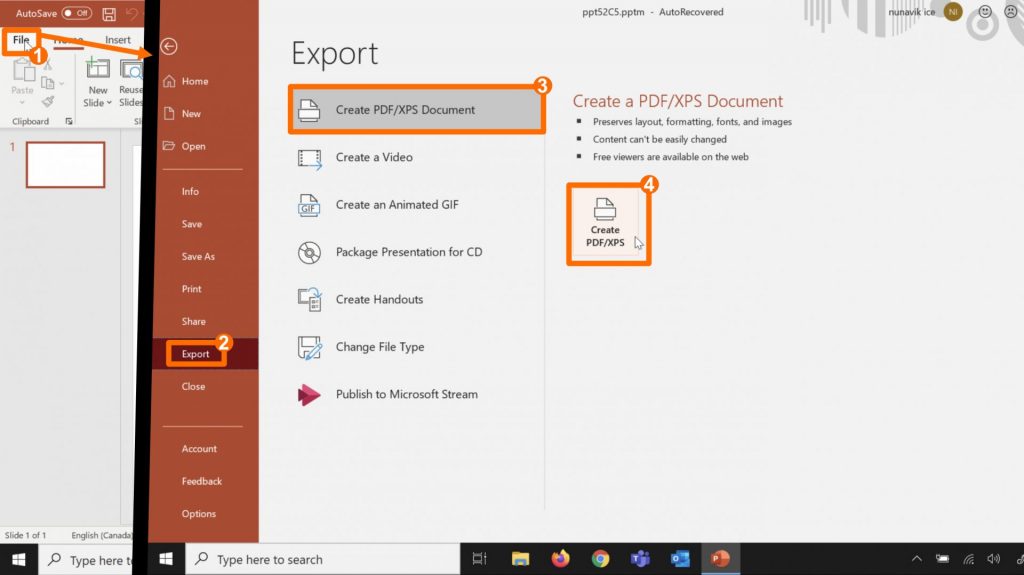
Task: Switch to the Insert ribbon tab
Action: point(118,40)
